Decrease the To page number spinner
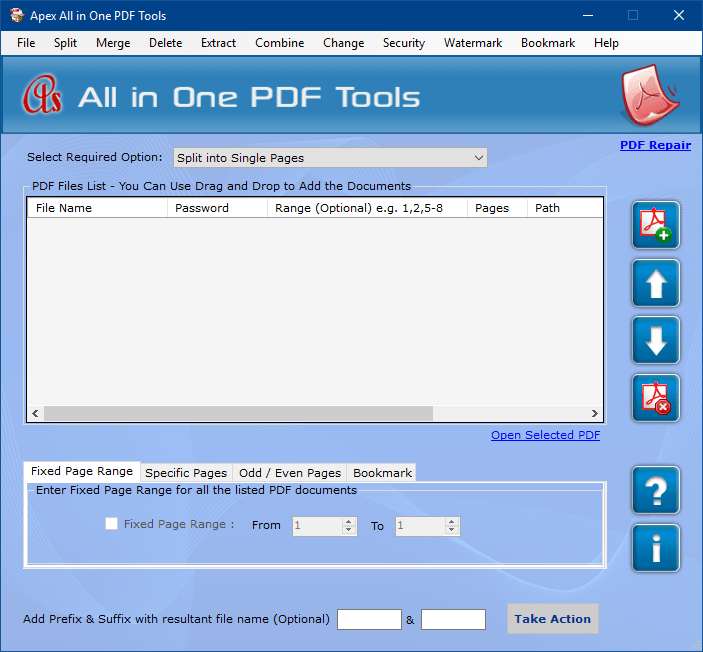 [x=452, y=530]
